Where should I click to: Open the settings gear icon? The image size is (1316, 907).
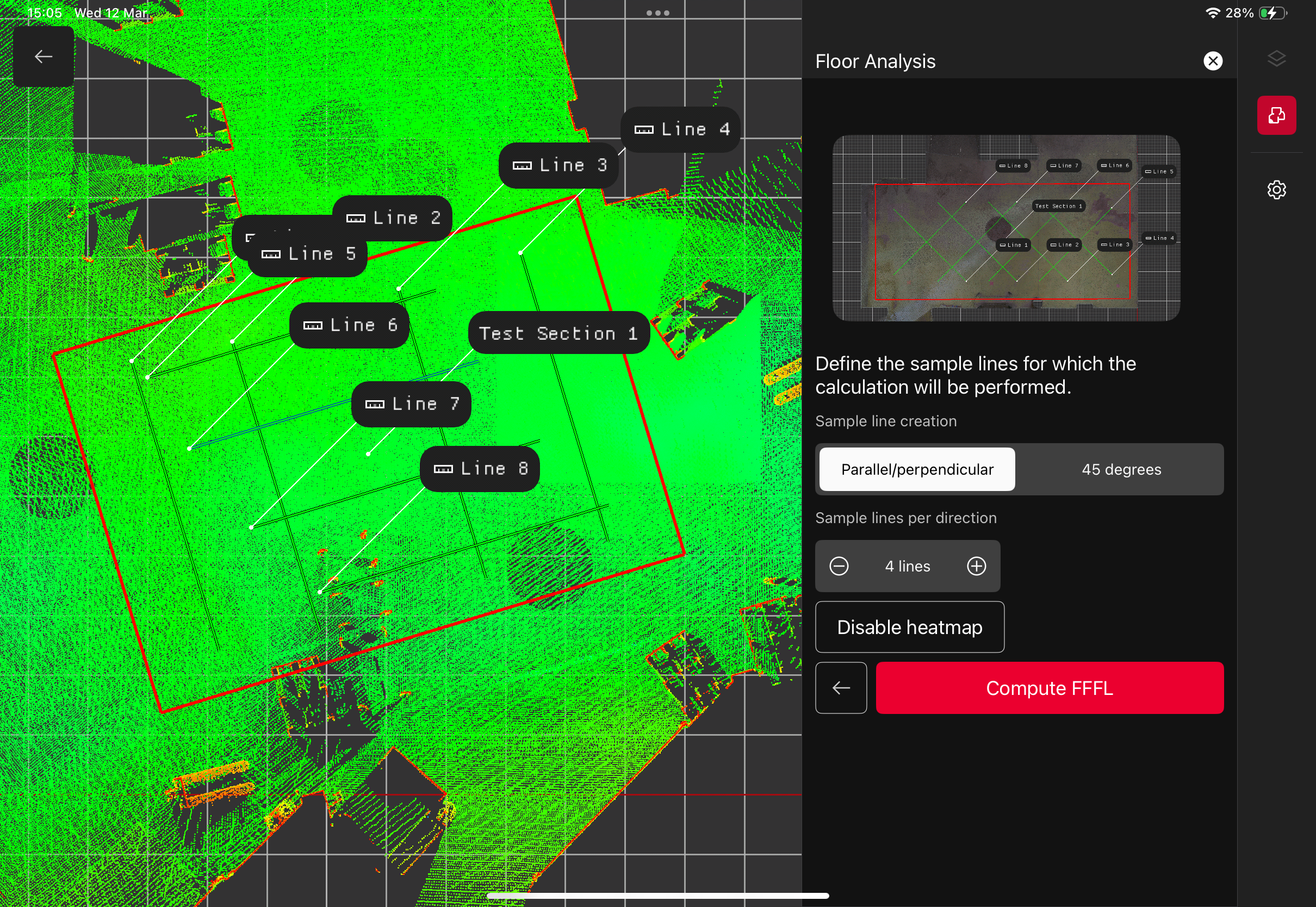[1276, 190]
